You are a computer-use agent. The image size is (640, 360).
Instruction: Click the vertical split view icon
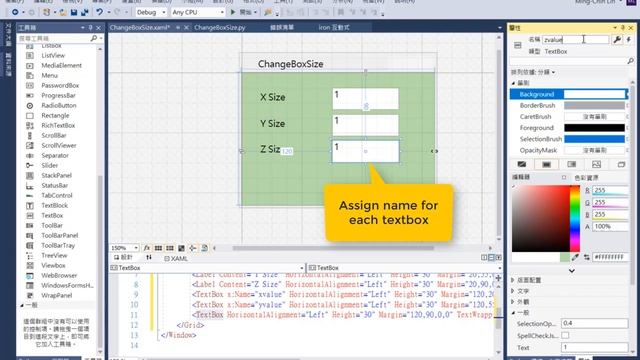coord(484,258)
